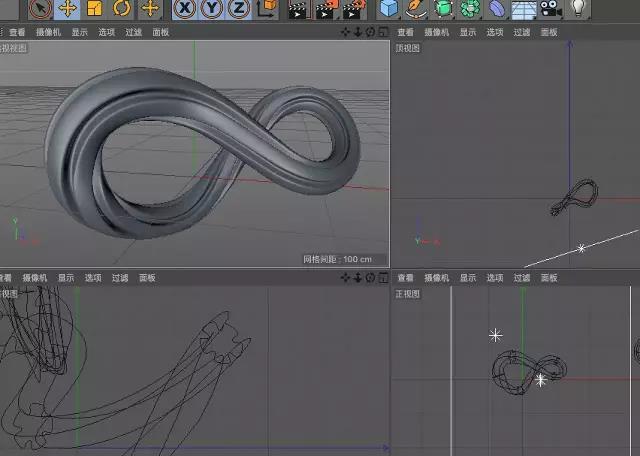Open 面板 menu in bottom-left viewport

pyautogui.click(x=147, y=278)
